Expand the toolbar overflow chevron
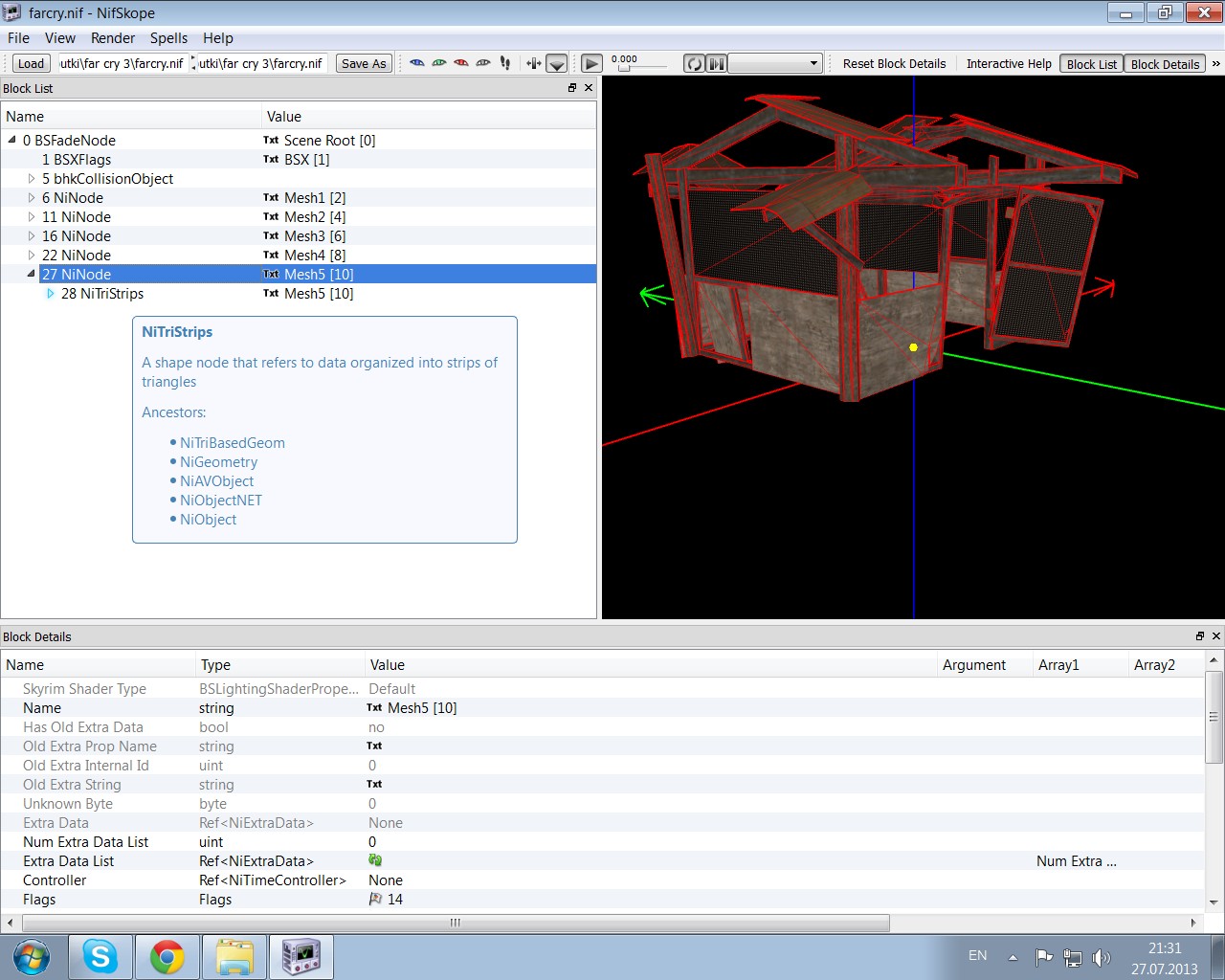 pos(1216,64)
